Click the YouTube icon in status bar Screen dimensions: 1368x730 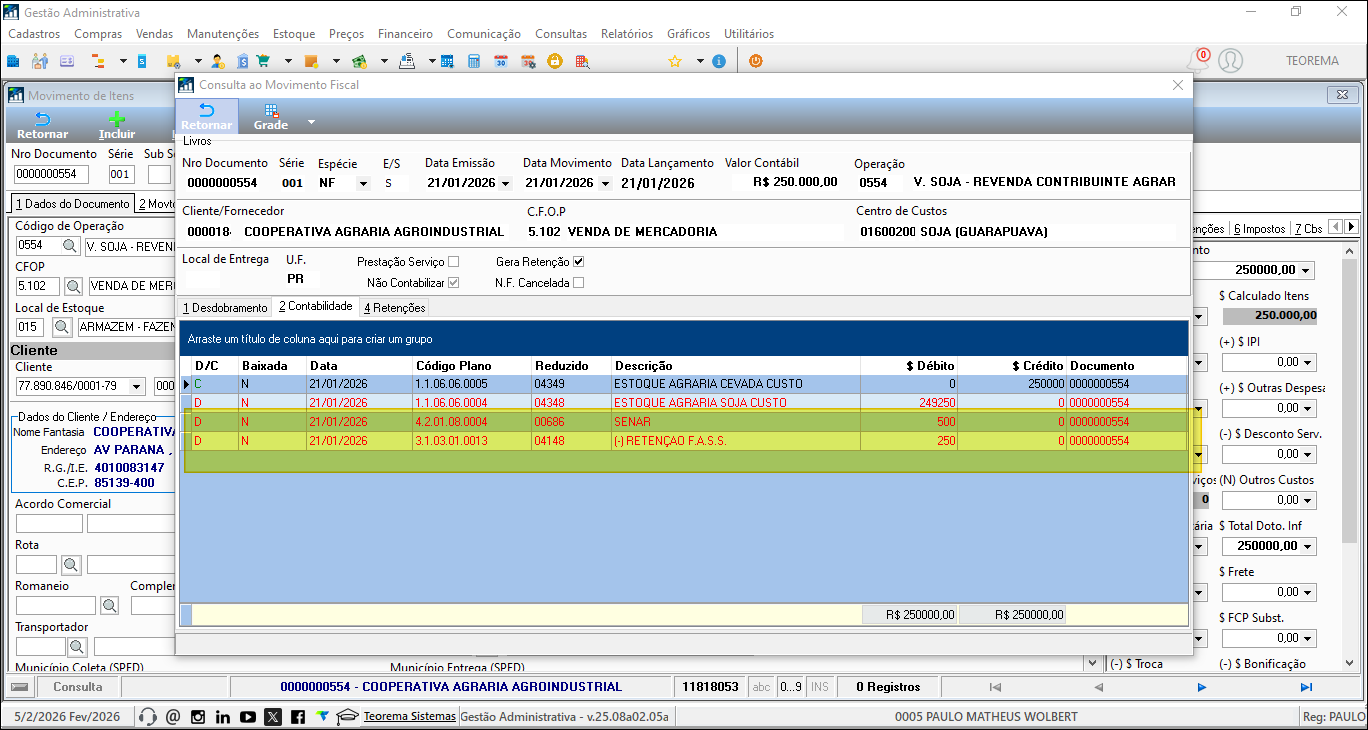(x=247, y=716)
